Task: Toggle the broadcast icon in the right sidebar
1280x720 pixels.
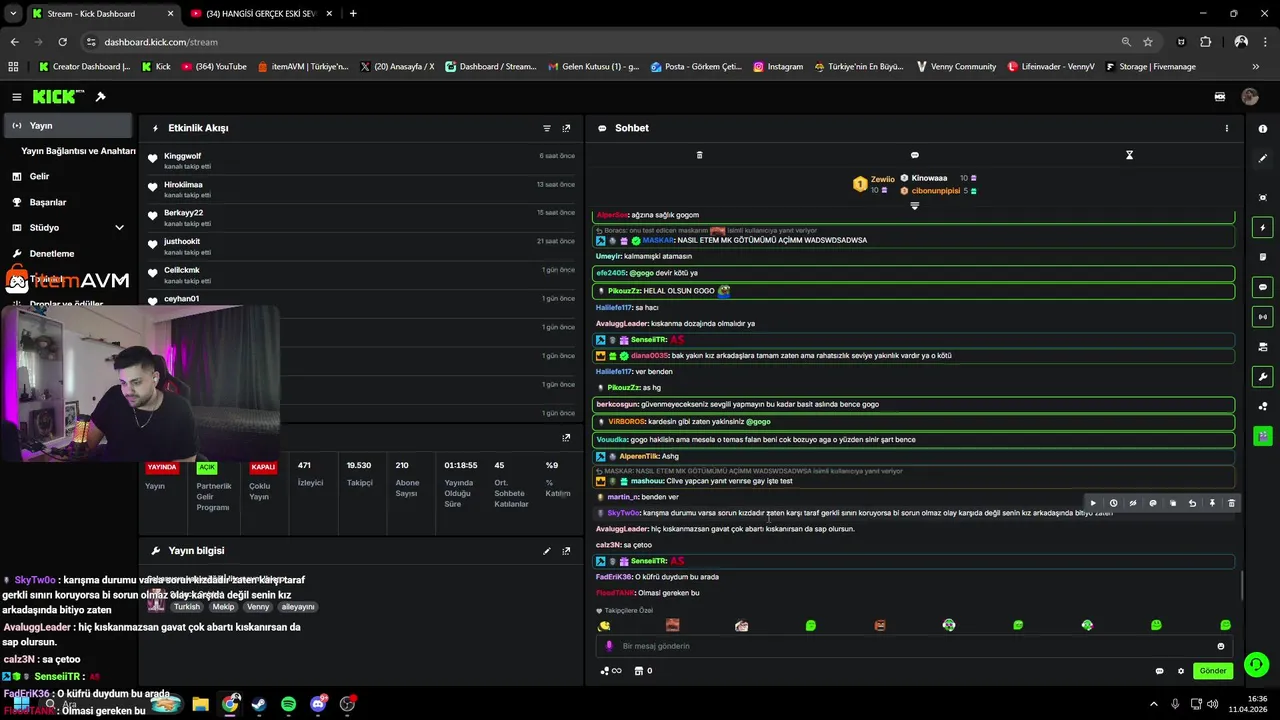Action: 1263,317
